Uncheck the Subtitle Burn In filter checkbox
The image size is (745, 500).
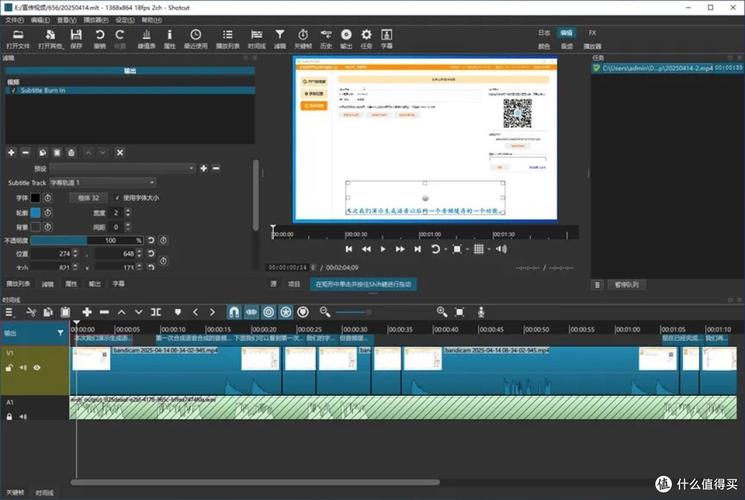point(13,90)
